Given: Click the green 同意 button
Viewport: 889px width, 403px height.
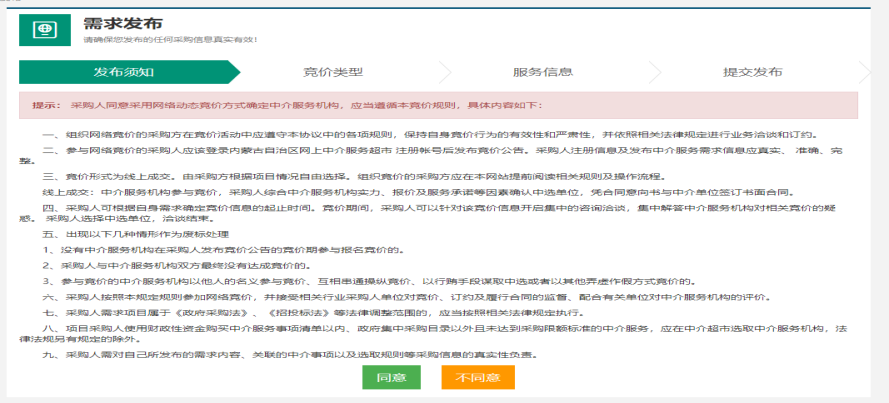Looking at the screenshot, I should [x=391, y=377].
